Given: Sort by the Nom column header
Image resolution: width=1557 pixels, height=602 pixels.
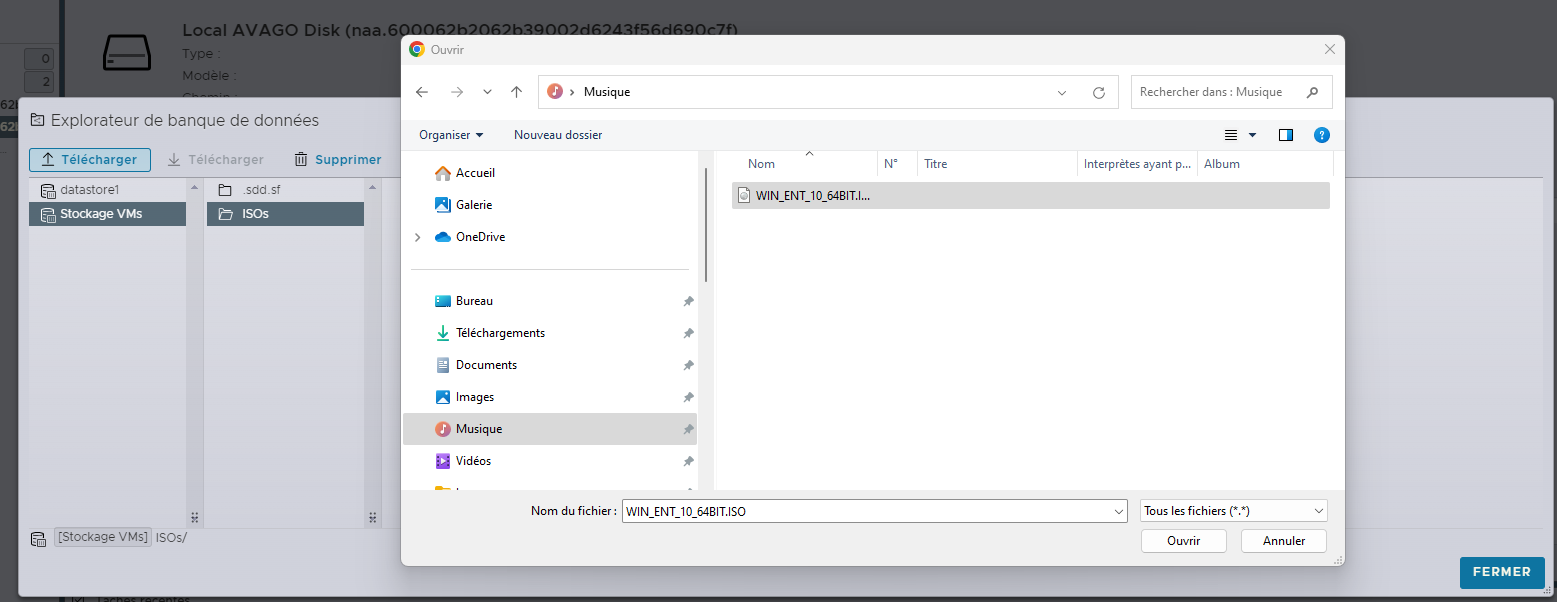Looking at the screenshot, I should coord(762,164).
